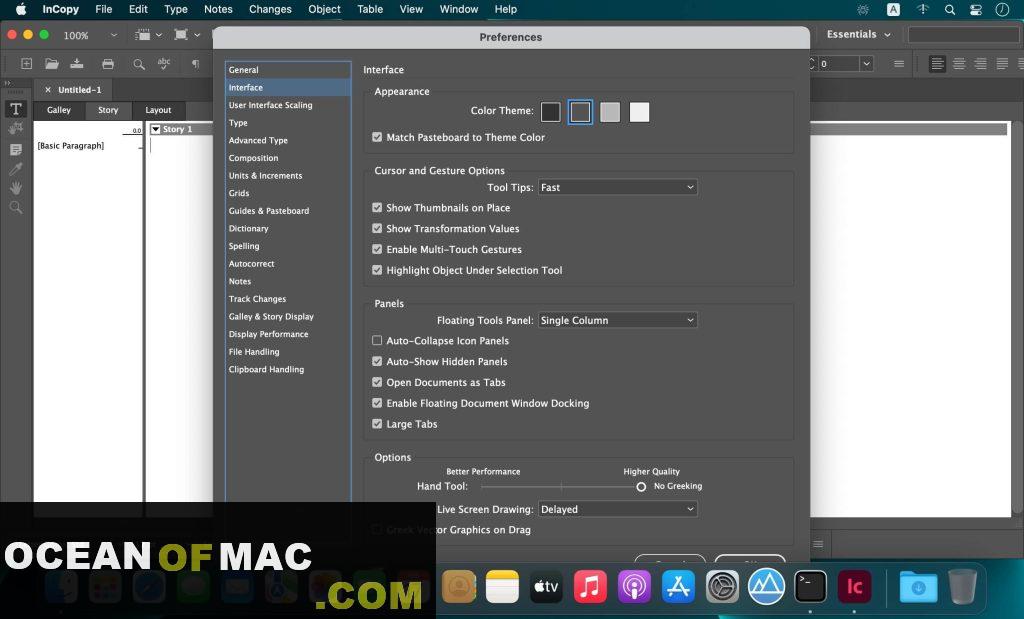Uncheck Match Pasteboard to Theme Color
The image size is (1024, 619).
[x=377, y=137]
